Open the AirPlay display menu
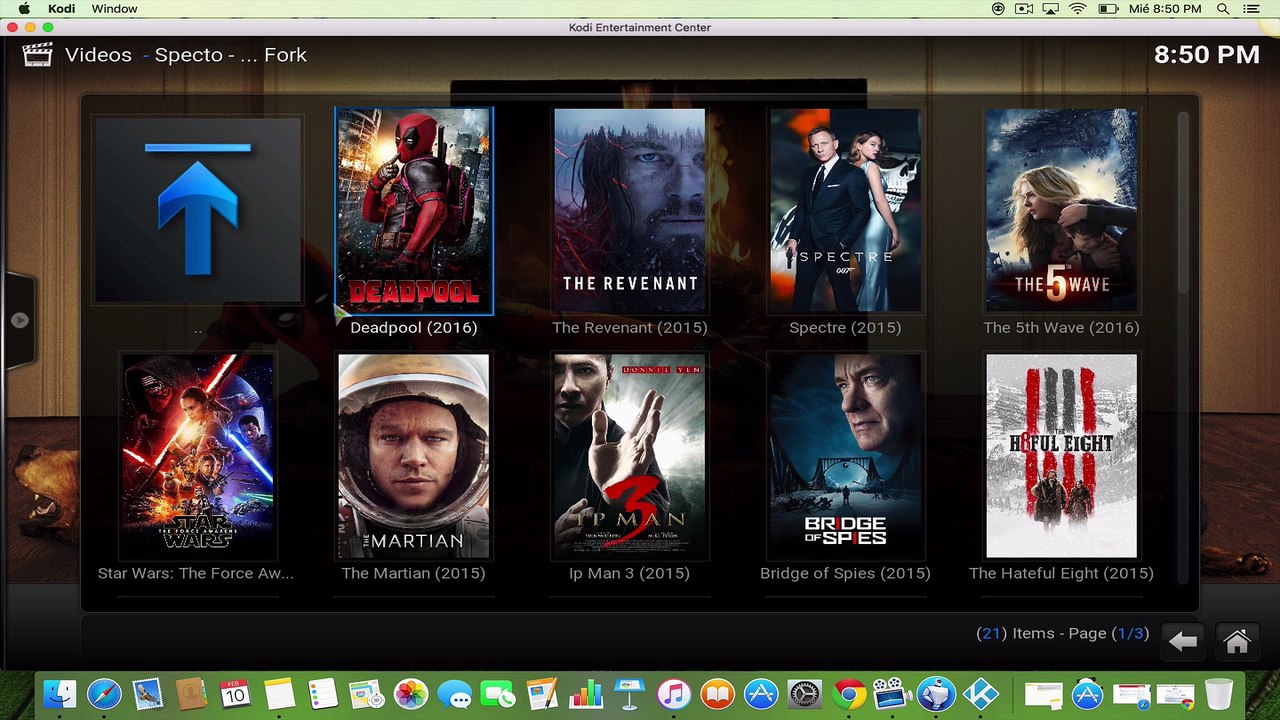The height and width of the screenshot is (720, 1280). pyautogui.click(x=1051, y=9)
